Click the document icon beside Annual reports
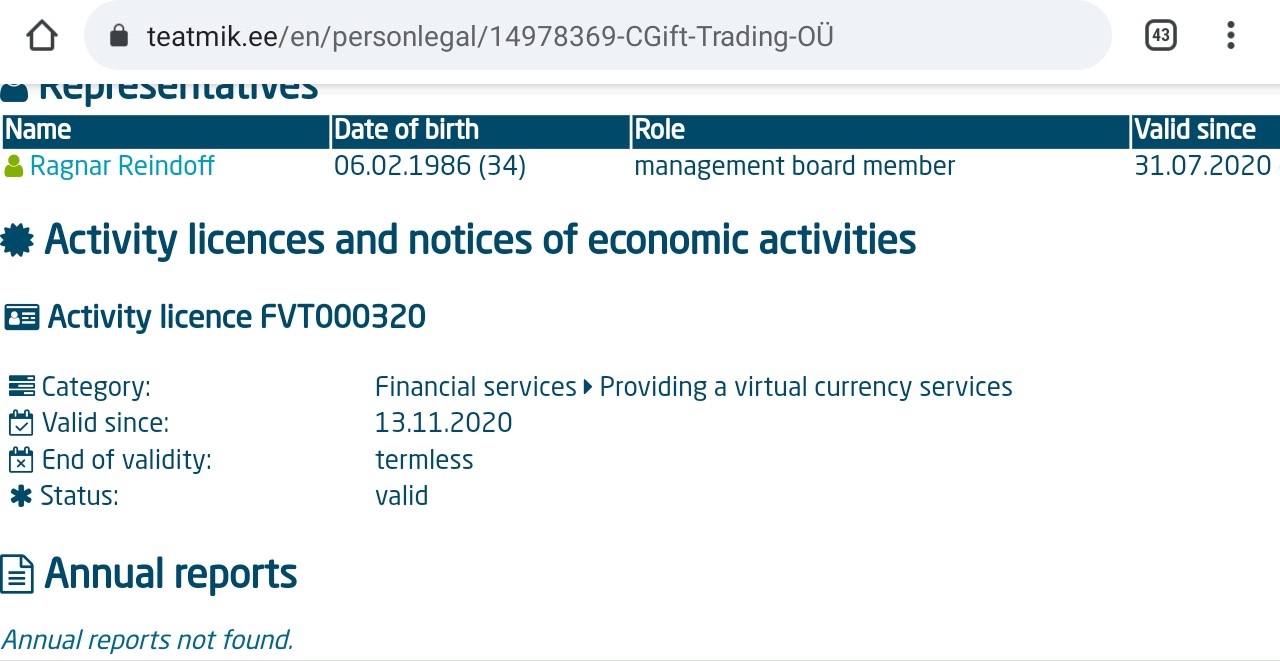 (x=16, y=572)
